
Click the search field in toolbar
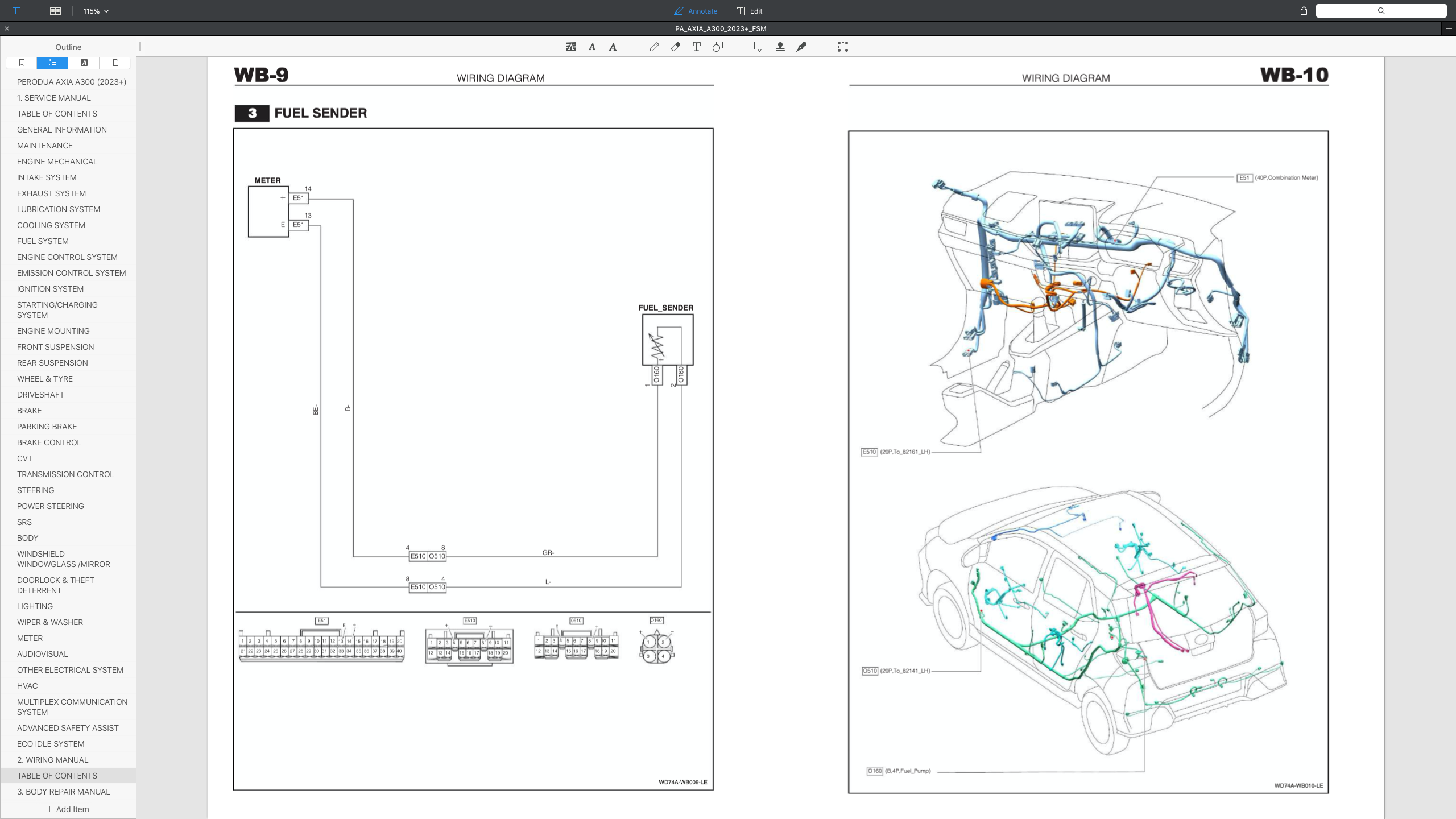(1381, 11)
